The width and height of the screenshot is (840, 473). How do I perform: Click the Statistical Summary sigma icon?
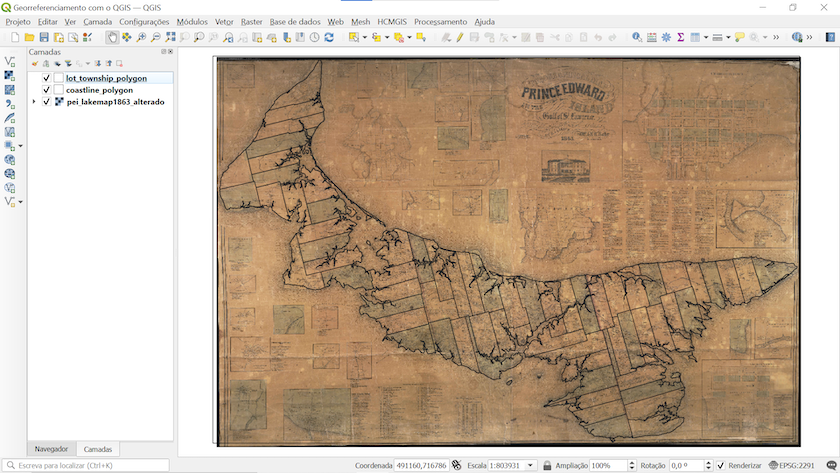680,37
